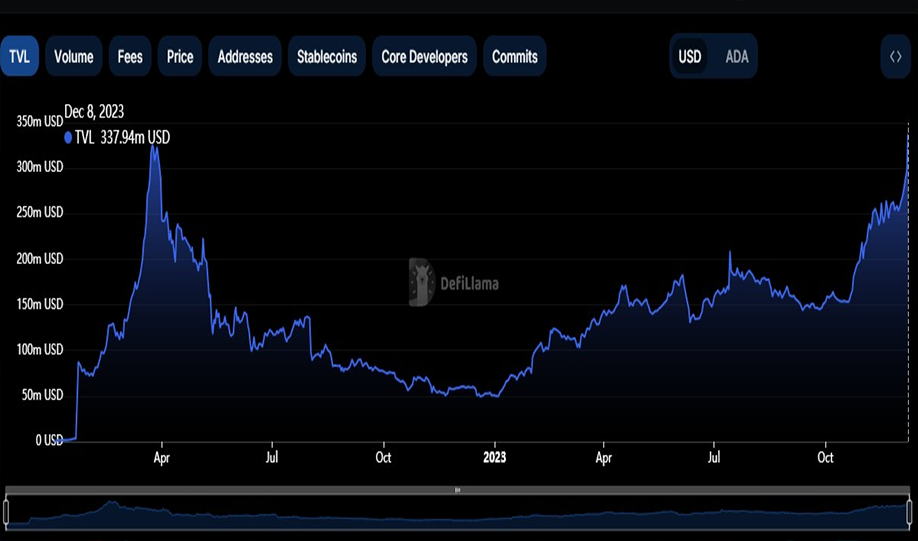Click the DefiLlama watermark logo
This screenshot has width=918, height=541.
pos(454,283)
